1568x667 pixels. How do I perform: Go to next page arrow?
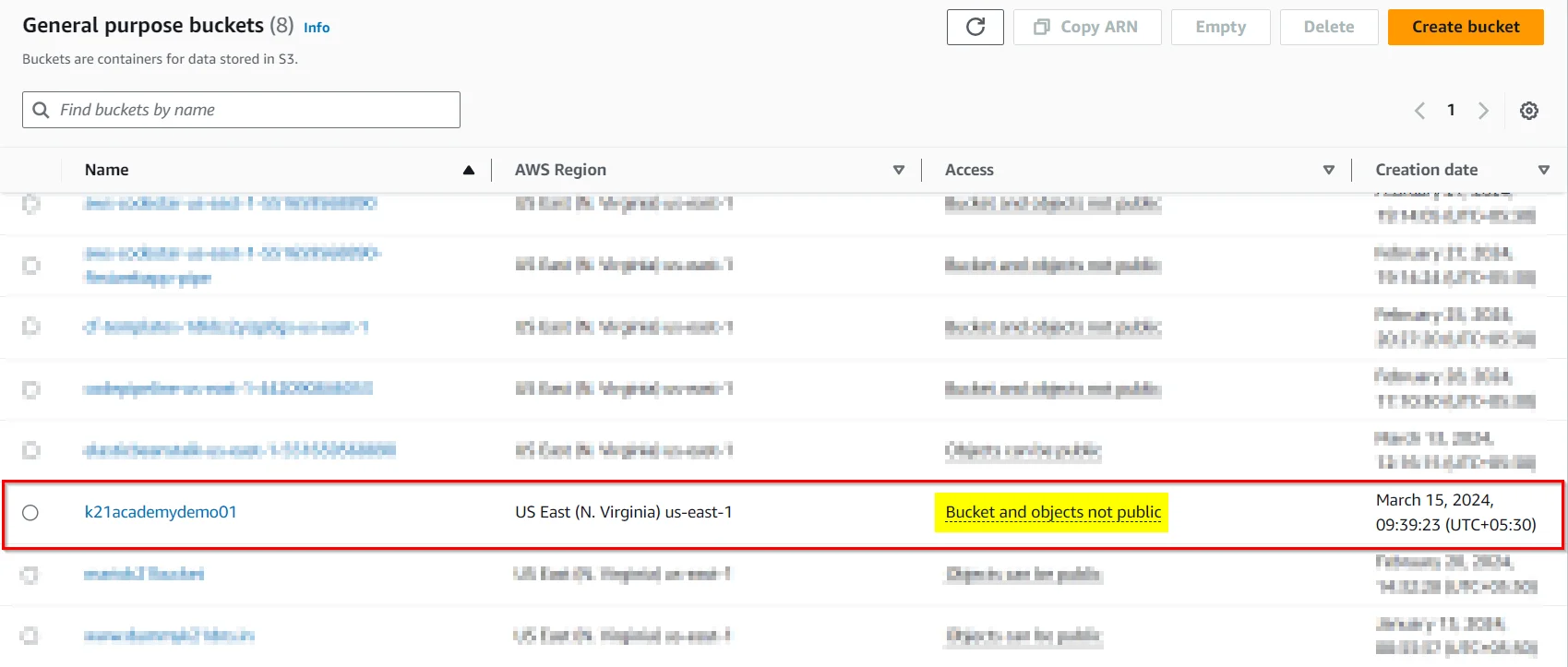[x=1483, y=111]
